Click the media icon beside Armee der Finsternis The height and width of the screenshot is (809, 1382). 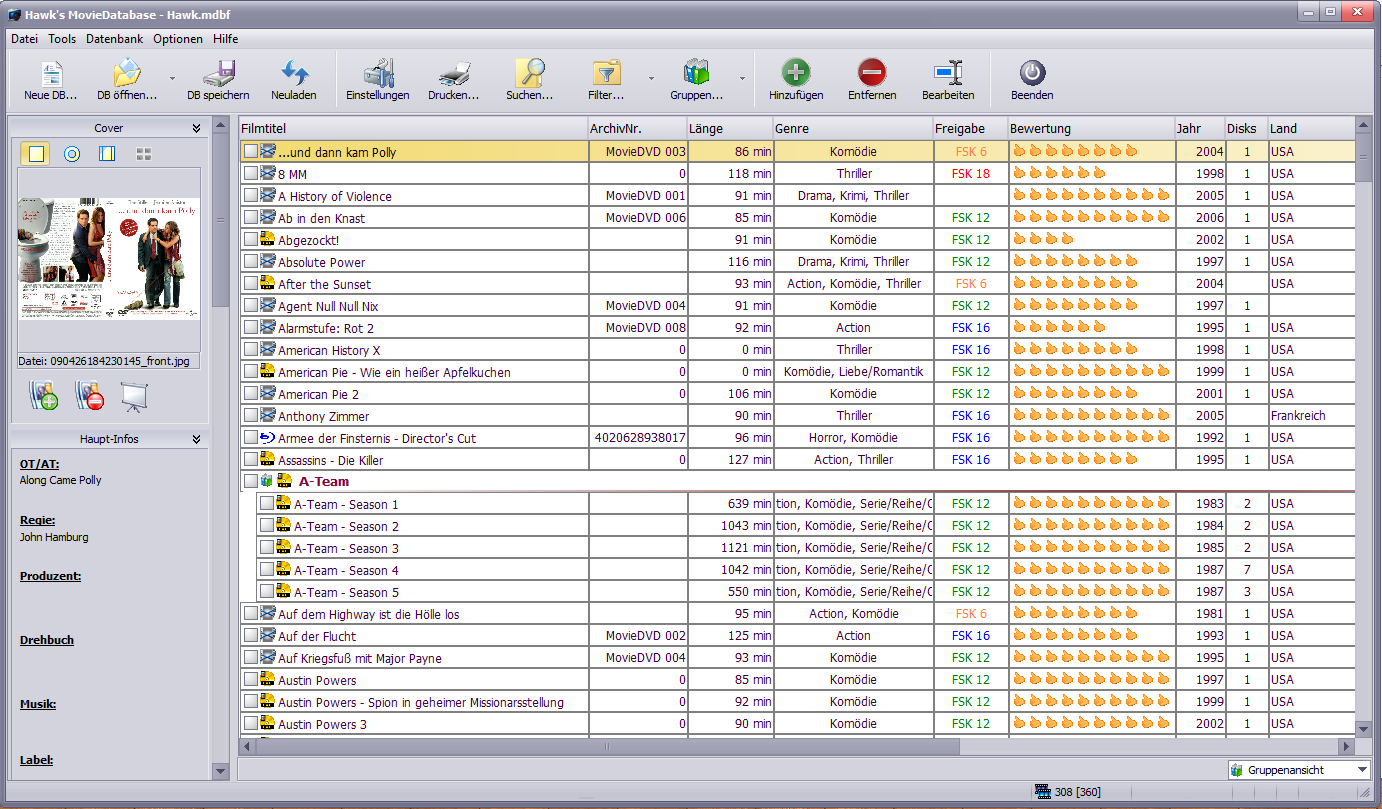pyautogui.click(x=268, y=438)
